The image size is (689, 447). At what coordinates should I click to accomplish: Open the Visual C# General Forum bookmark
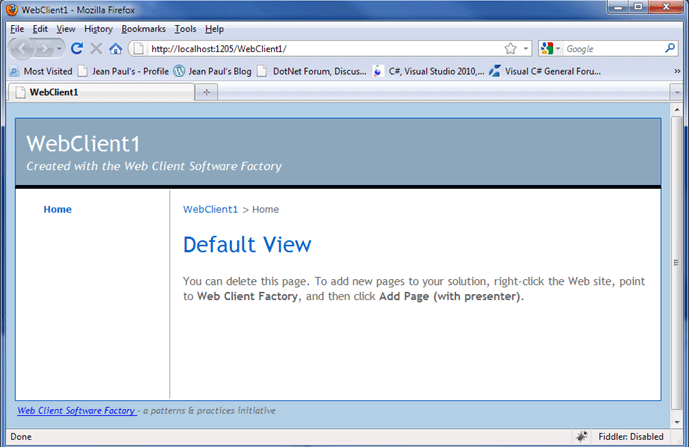pos(545,71)
